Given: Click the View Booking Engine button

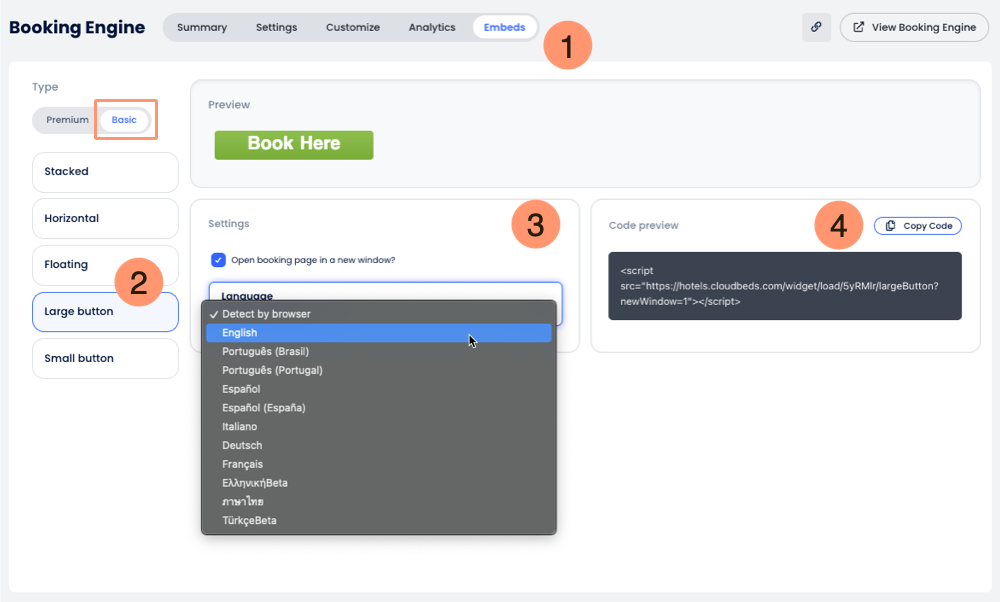Looking at the screenshot, I should point(914,27).
